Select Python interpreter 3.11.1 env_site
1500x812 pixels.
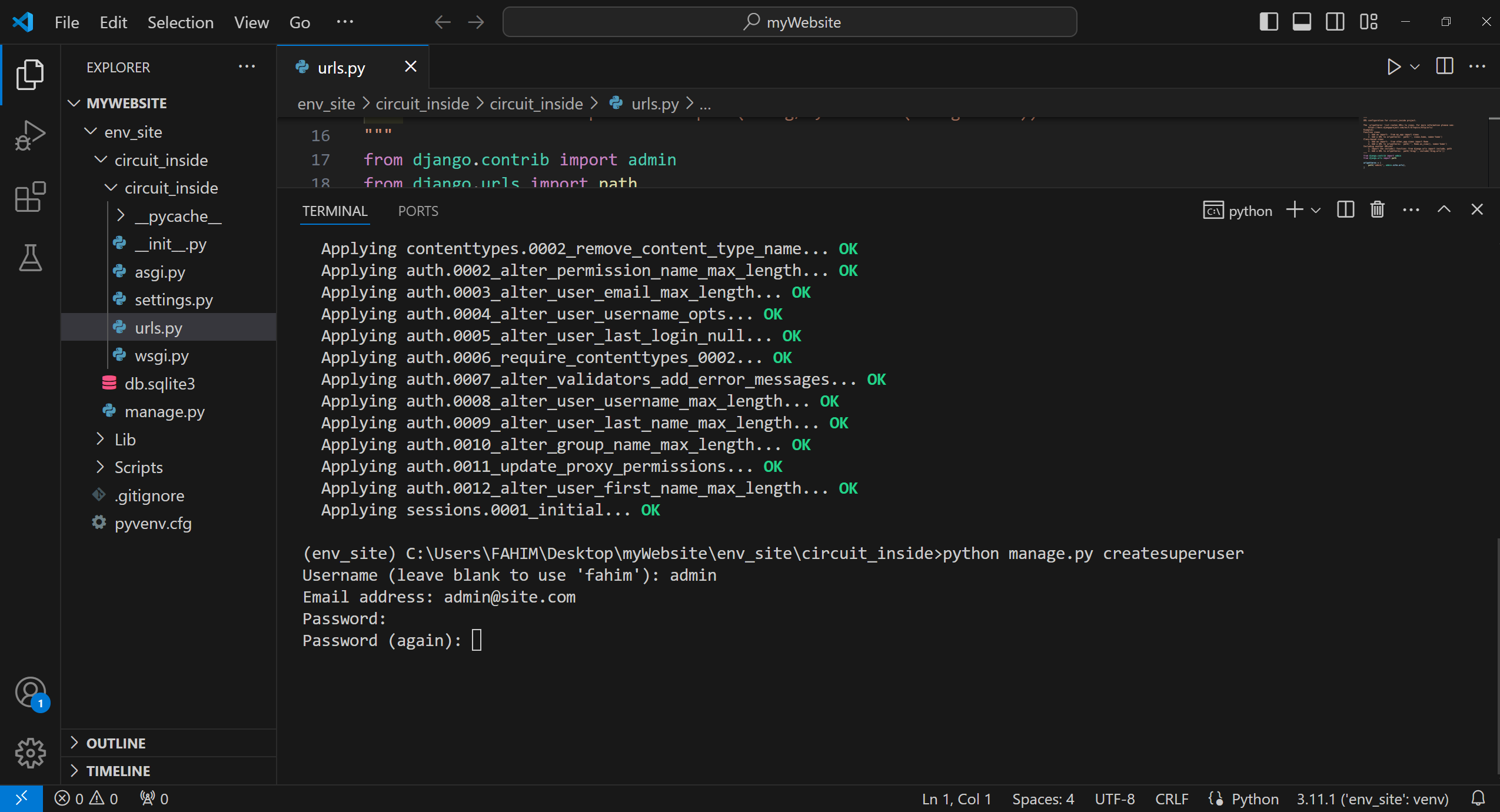[x=1372, y=798]
